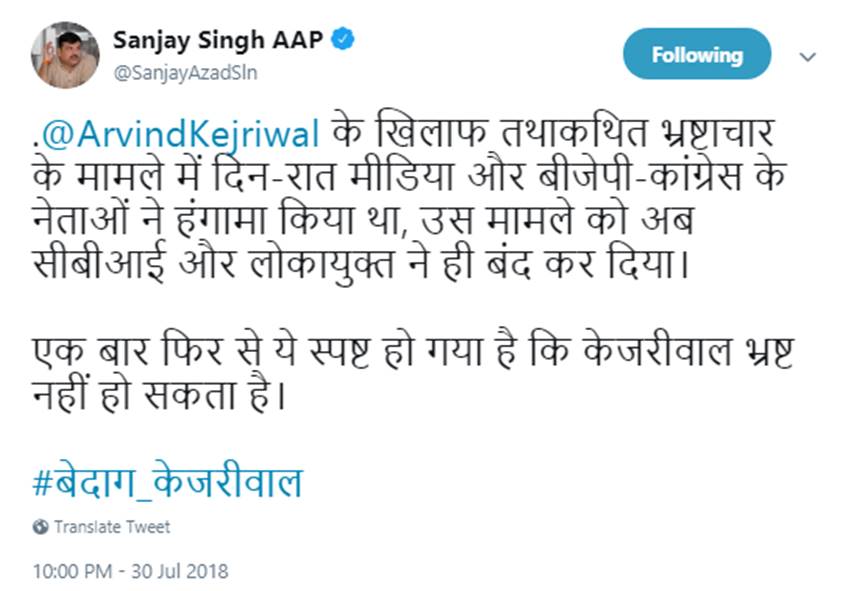Click the globe icon before Translate Tweet
Viewport: 850px width, 591px height.
pyautogui.click(x=40, y=526)
